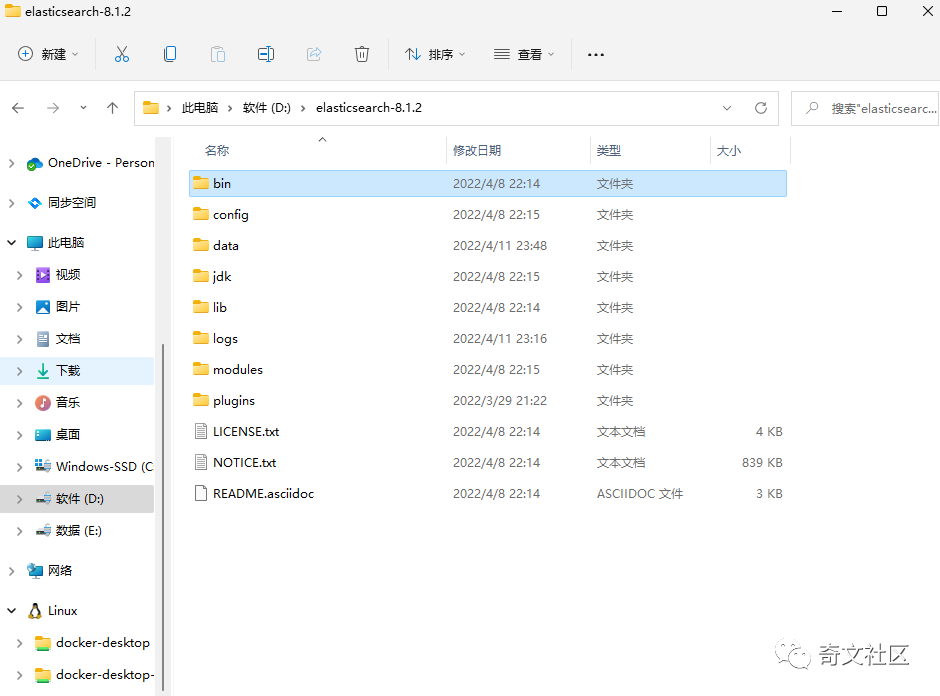This screenshot has height=696, width=940.
Task: Refresh the folder view
Action: tap(760, 108)
